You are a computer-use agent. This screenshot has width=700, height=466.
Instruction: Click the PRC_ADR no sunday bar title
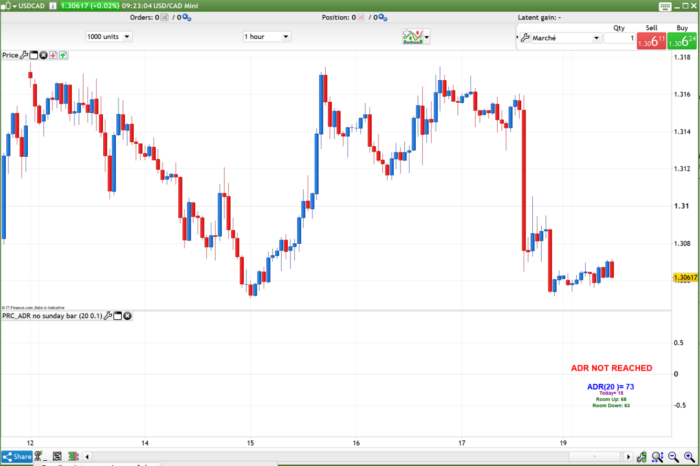52,316
